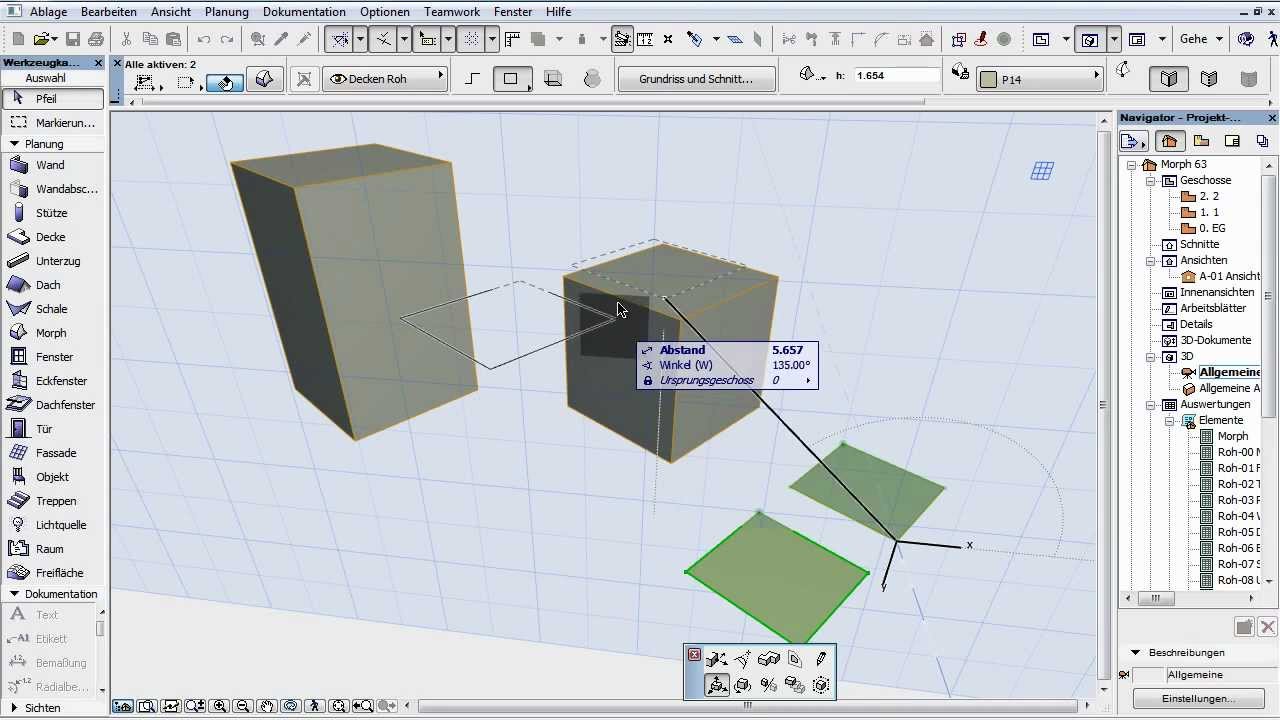Click the Undo arrow icon
Screen dimensions: 1280x720
204,39
